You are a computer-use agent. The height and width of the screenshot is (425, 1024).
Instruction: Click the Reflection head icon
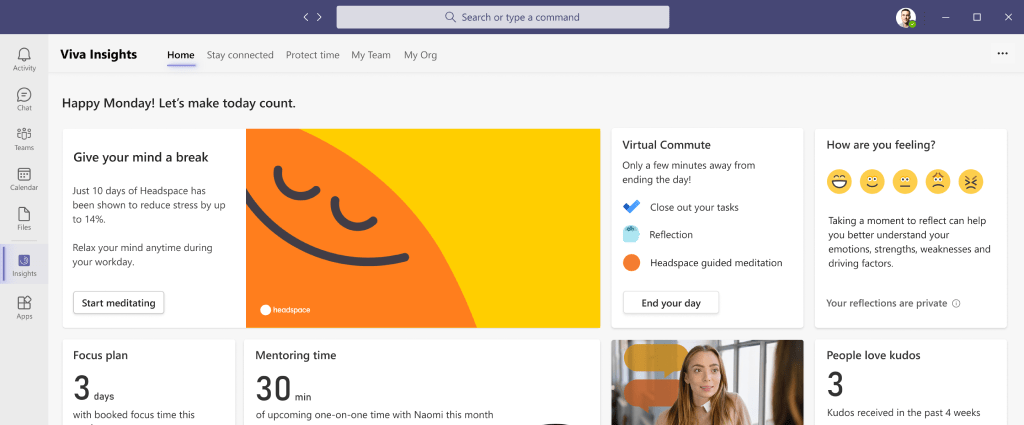pyautogui.click(x=631, y=234)
